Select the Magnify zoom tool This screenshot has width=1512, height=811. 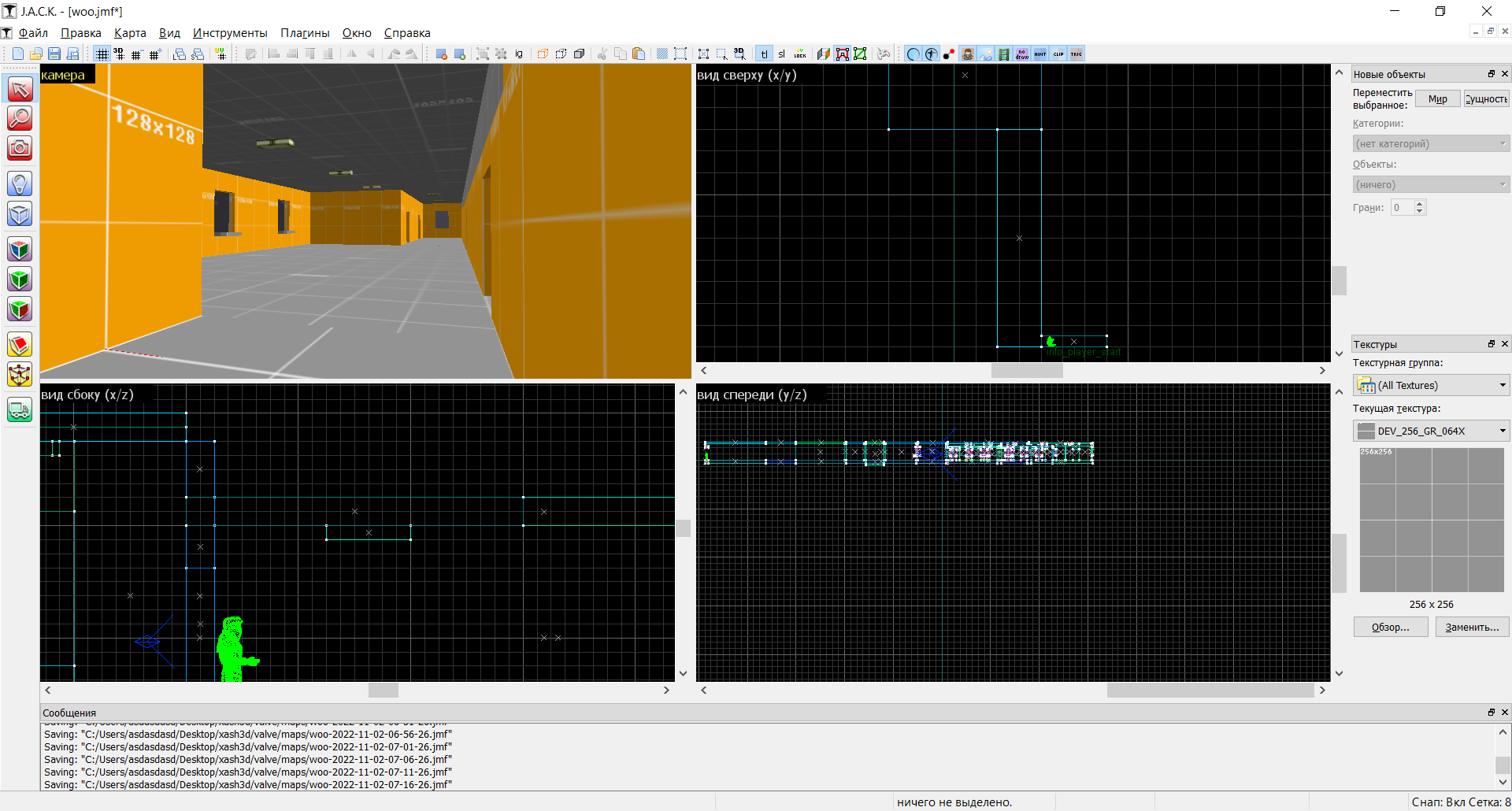20,118
